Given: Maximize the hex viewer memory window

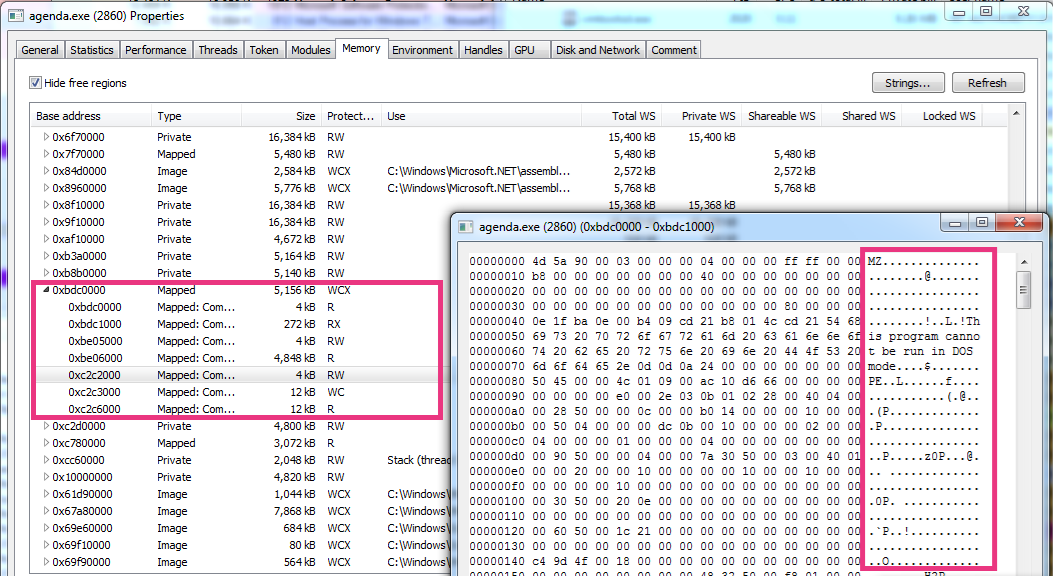Looking at the screenshot, I should tap(982, 224).
